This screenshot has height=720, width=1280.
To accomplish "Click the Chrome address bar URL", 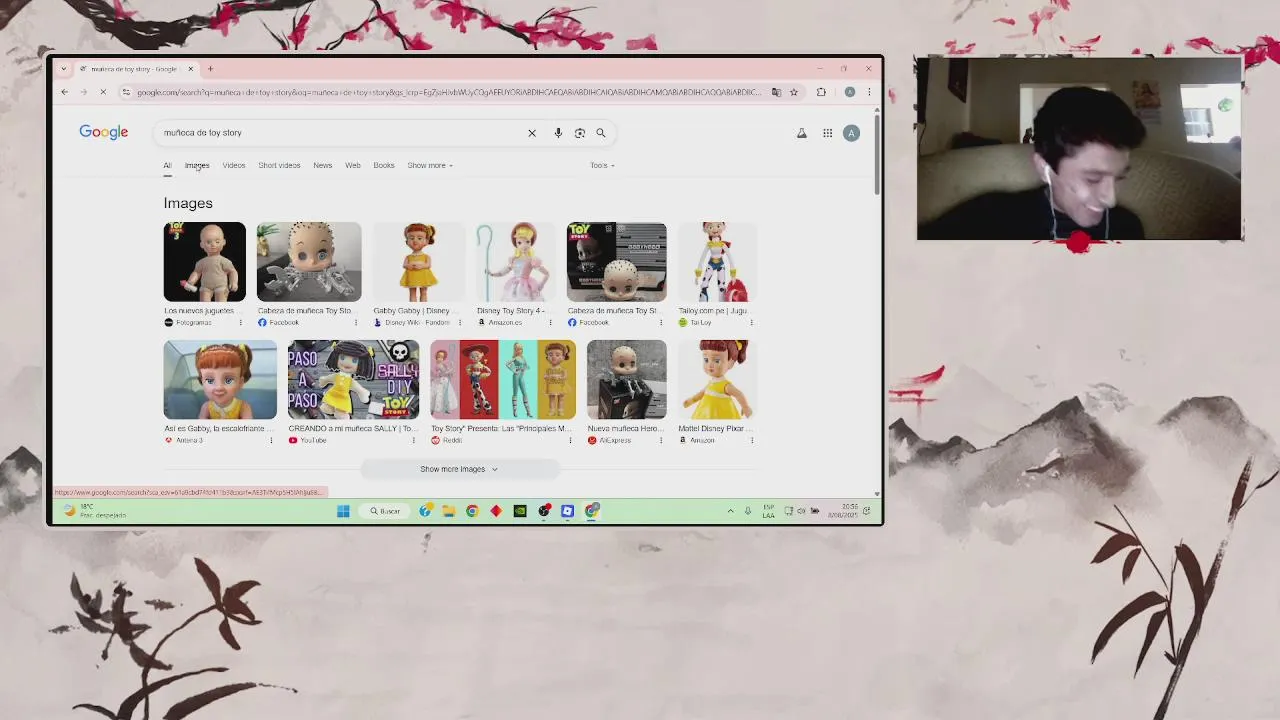I will click(449, 92).
